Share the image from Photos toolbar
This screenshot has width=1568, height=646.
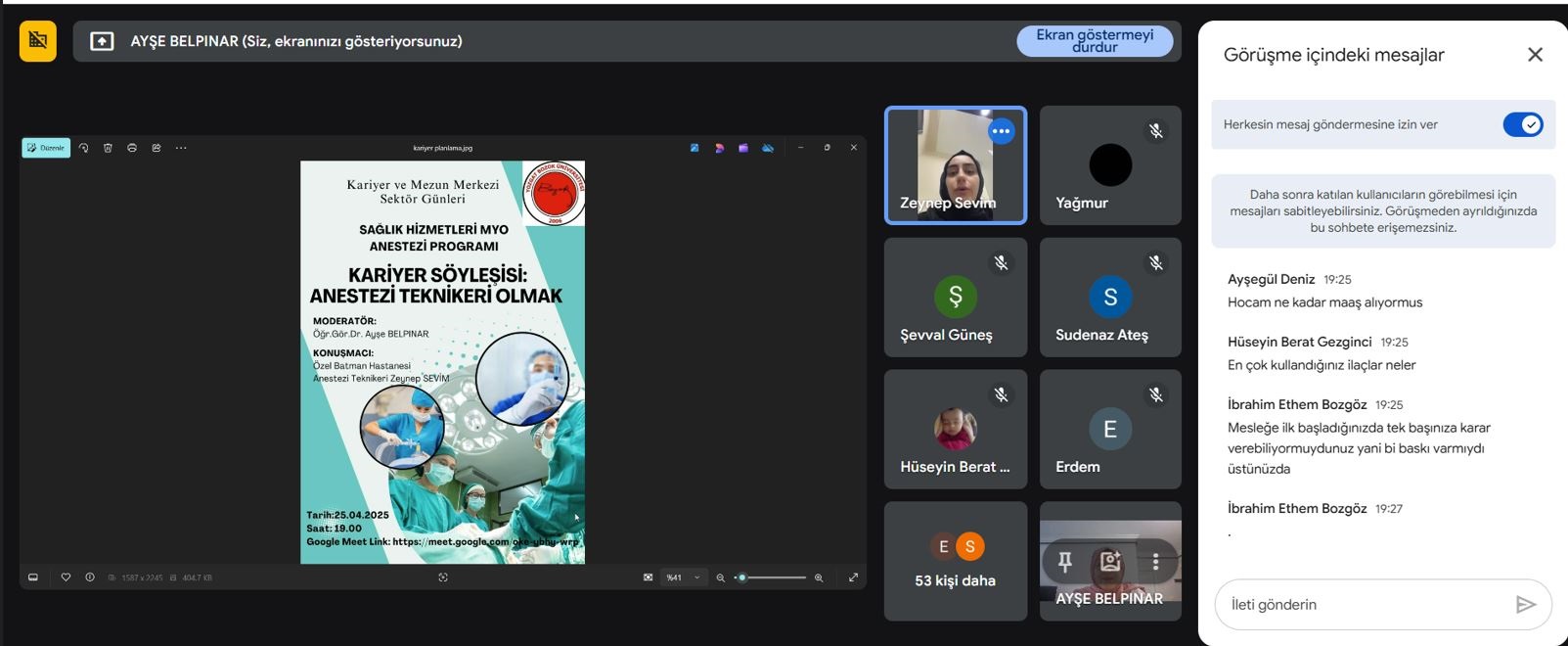[157, 148]
